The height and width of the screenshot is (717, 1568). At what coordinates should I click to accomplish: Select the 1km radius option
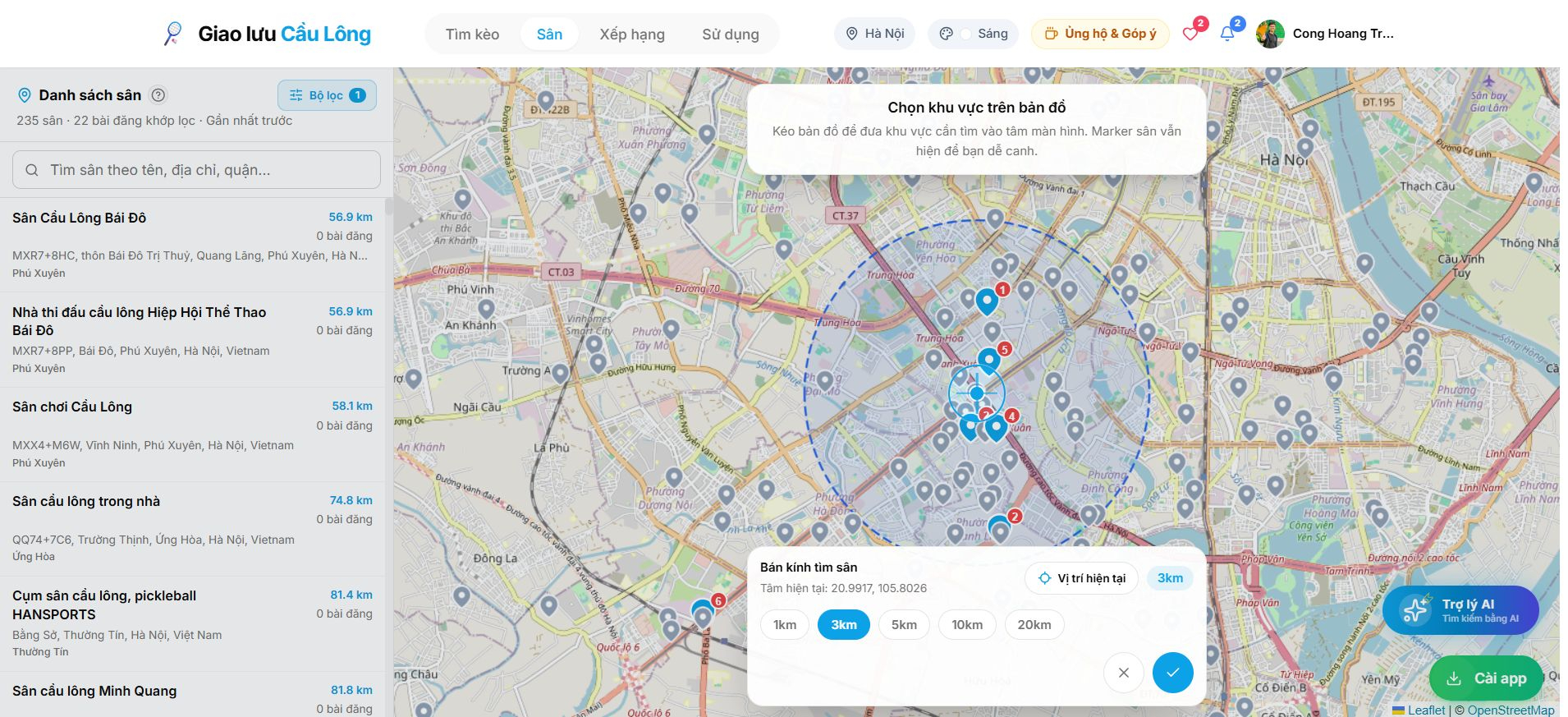[x=785, y=625]
